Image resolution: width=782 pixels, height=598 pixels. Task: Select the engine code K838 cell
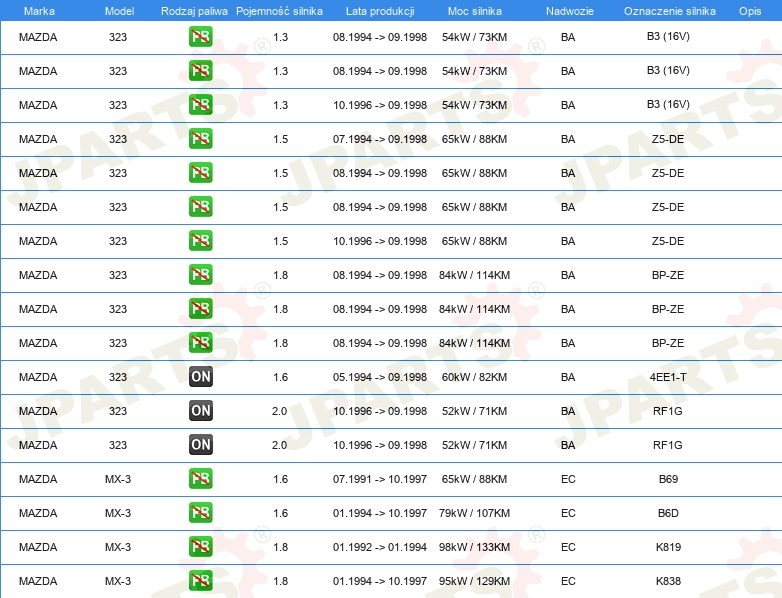click(x=668, y=581)
